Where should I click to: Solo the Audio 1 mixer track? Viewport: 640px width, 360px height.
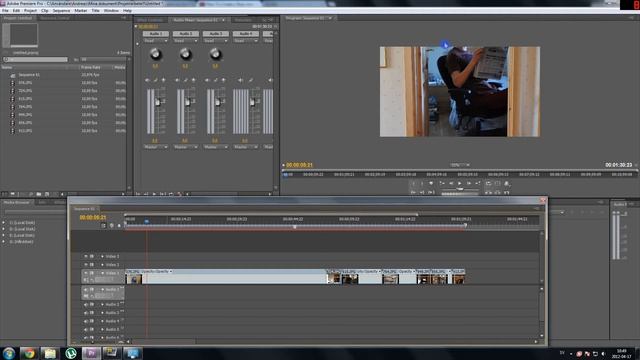156,80
